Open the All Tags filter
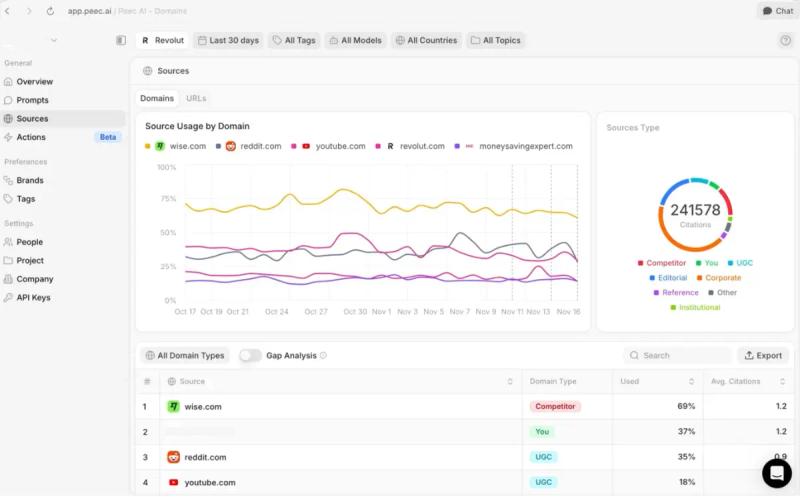Viewport: 800px width, 497px height. tap(294, 40)
